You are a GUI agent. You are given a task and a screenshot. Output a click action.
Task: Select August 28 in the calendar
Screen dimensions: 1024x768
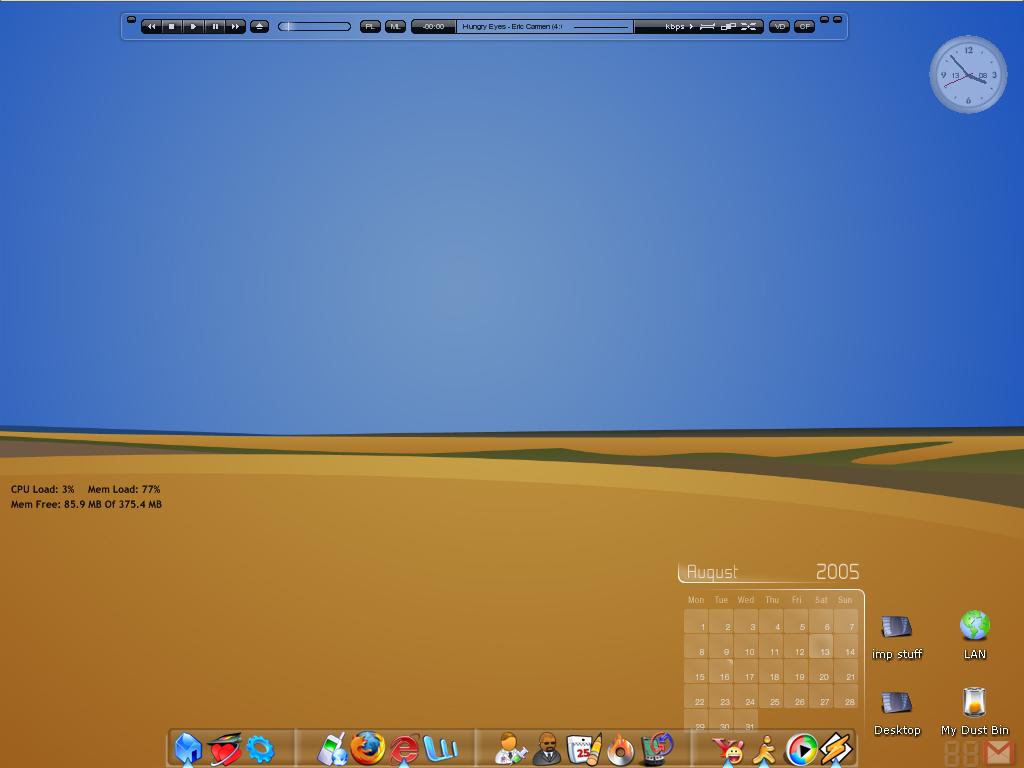pos(846,696)
